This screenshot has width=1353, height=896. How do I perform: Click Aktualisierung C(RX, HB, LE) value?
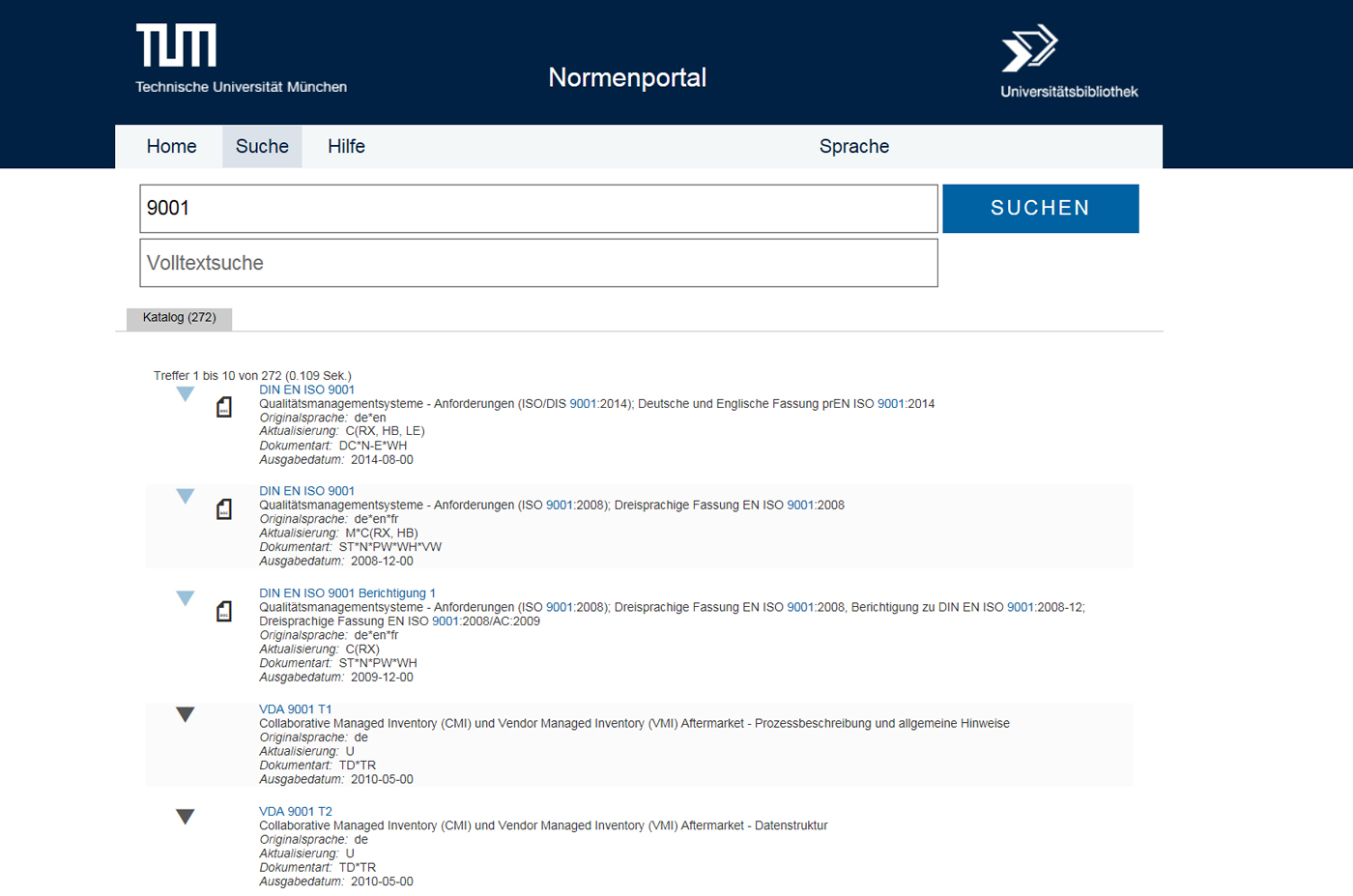tap(385, 431)
